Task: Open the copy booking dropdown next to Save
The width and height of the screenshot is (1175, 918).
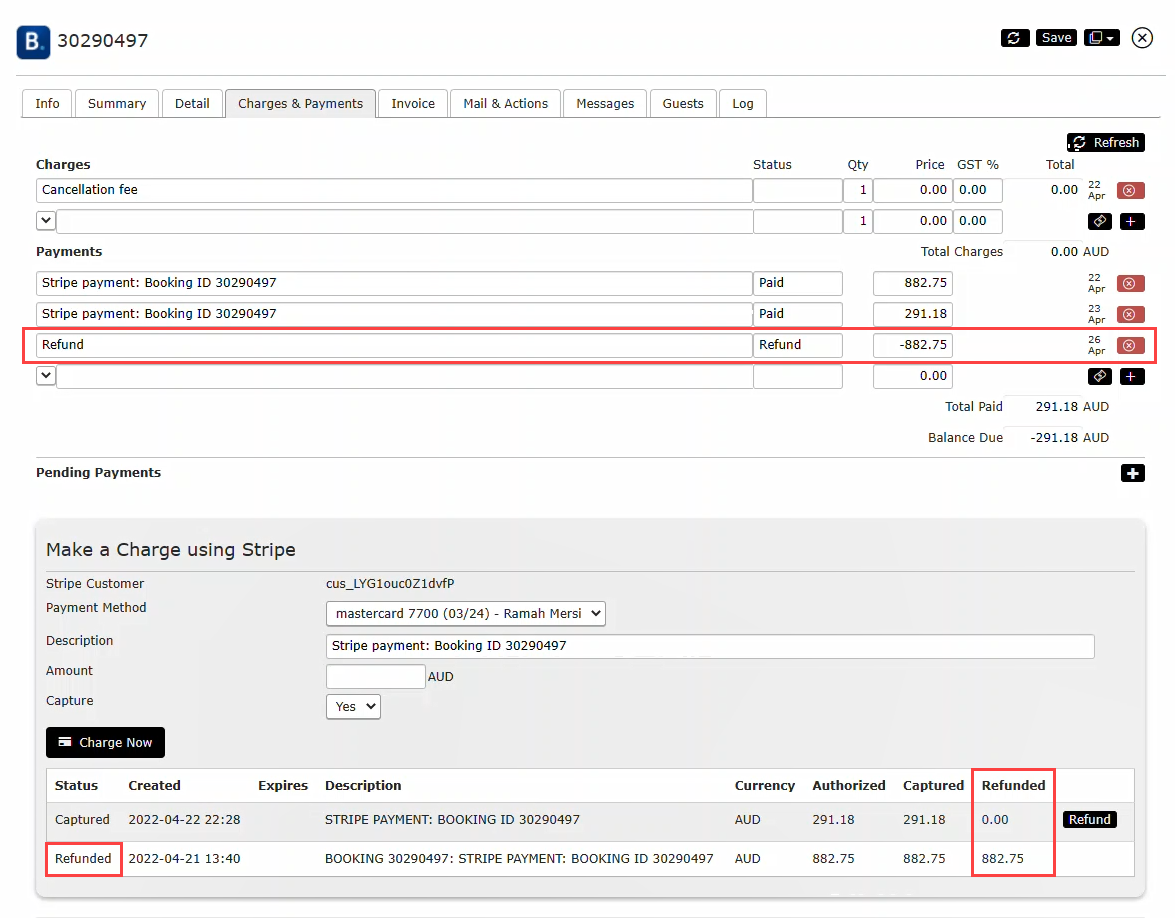Action: pos(1101,38)
